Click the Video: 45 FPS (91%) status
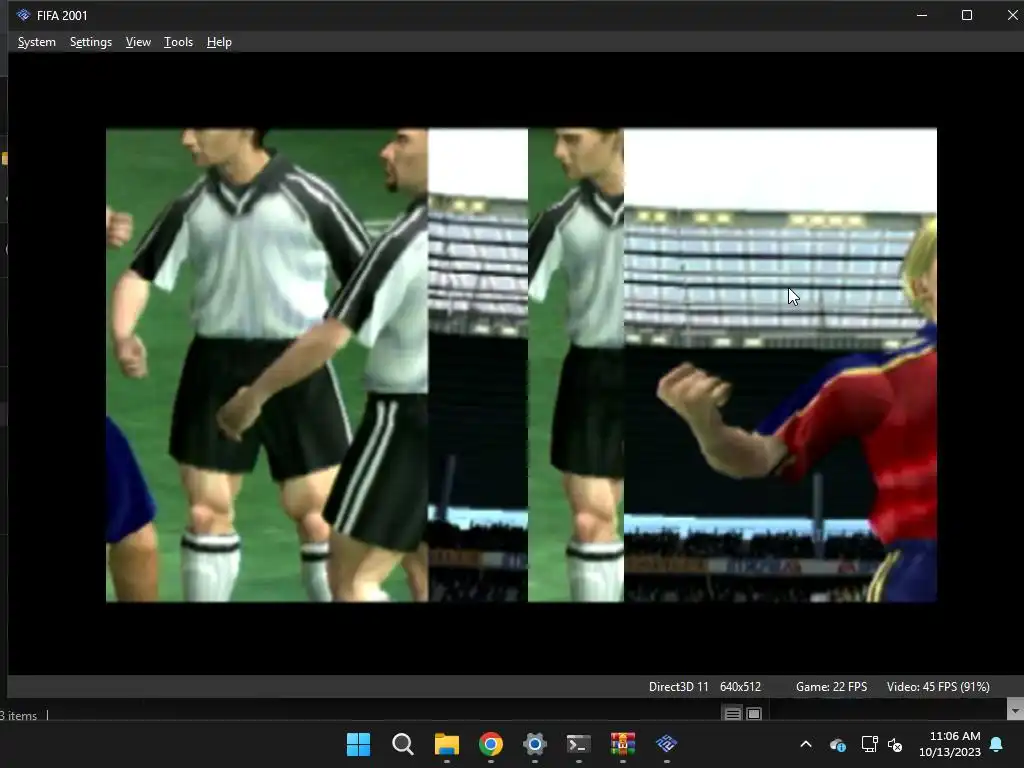Image resolution: width=1024 pixels, height=768 pixels. click(938, 687)
